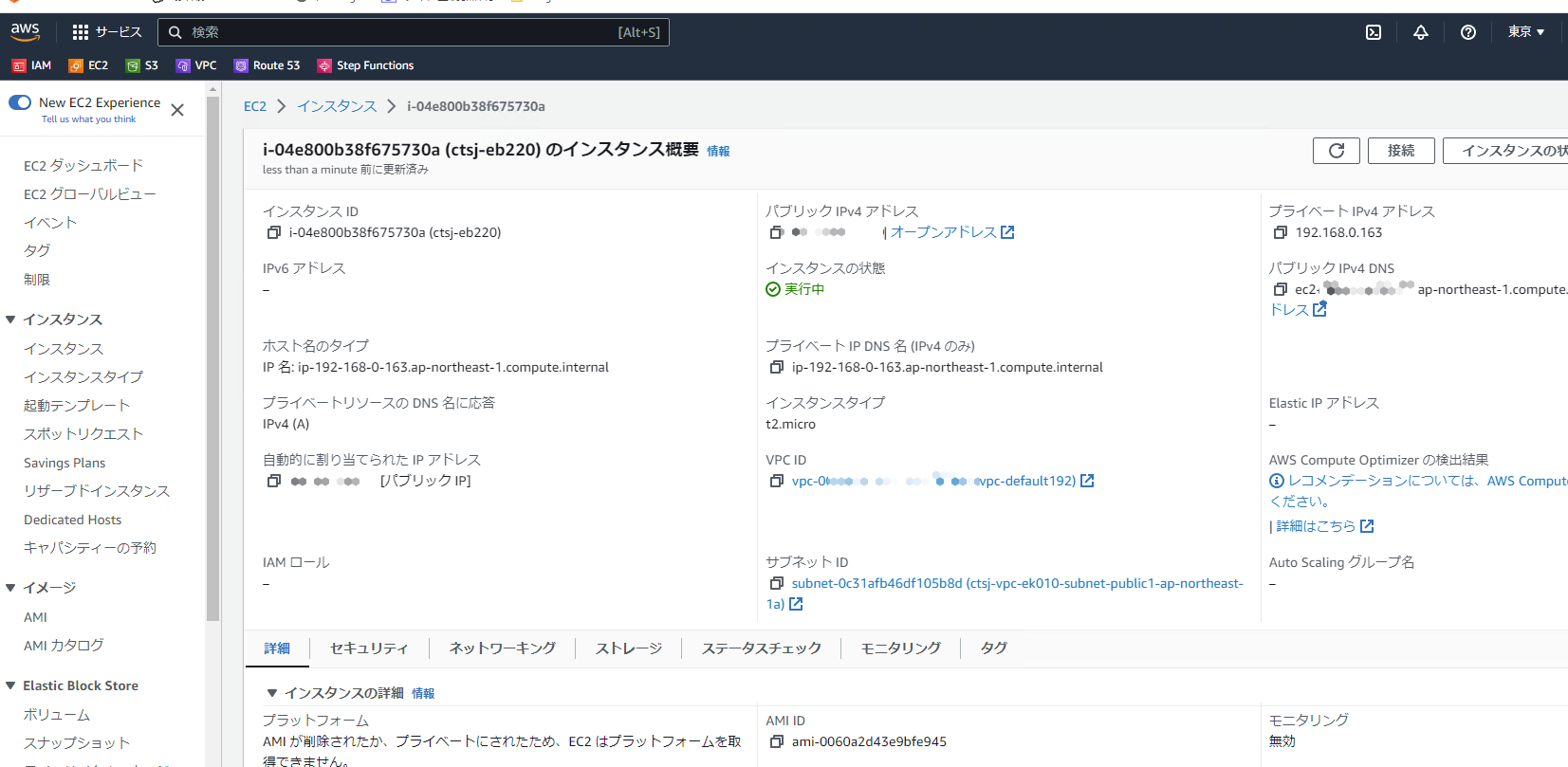The width and height of the screenshot is (1568, 767).
Task: Collapse the インスタンス sidebar section
Action: point(11,320)
